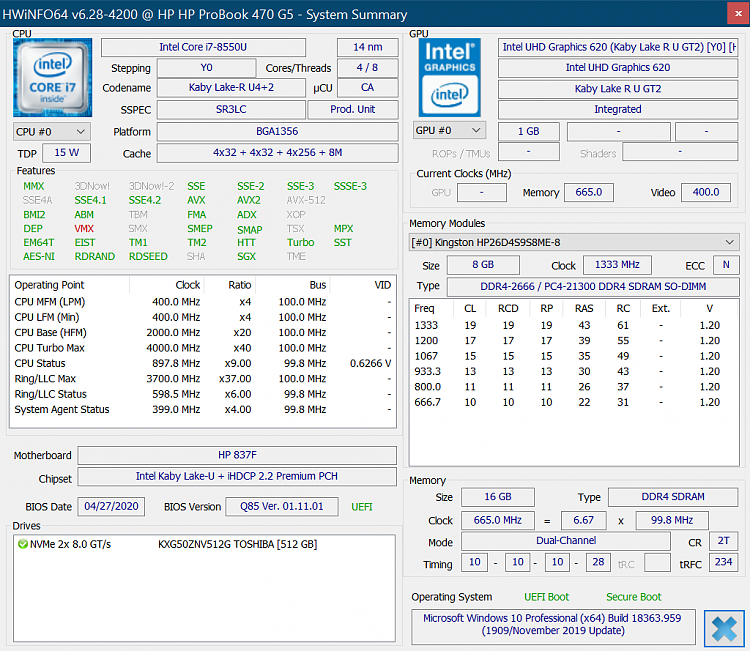Click the Cores/Threads 4 / 8 value
The image size is (750, 651).
point(367,67)
